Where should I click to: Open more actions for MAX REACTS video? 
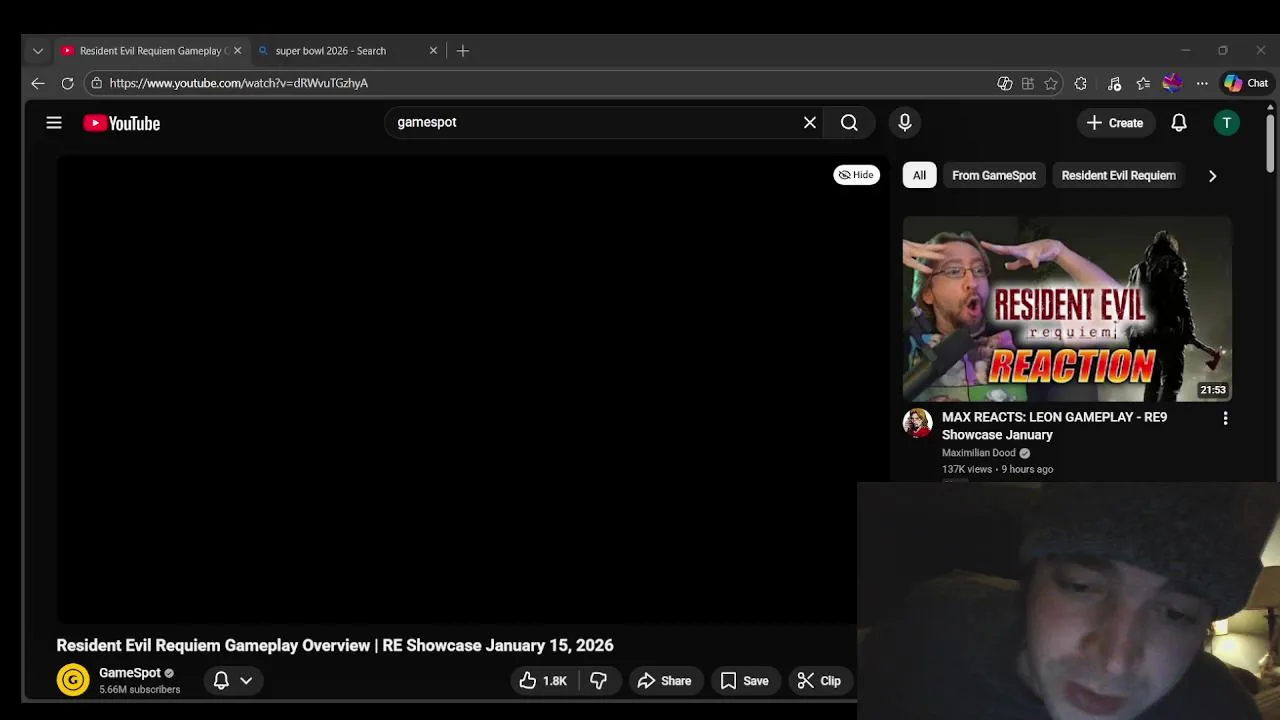1225,419
